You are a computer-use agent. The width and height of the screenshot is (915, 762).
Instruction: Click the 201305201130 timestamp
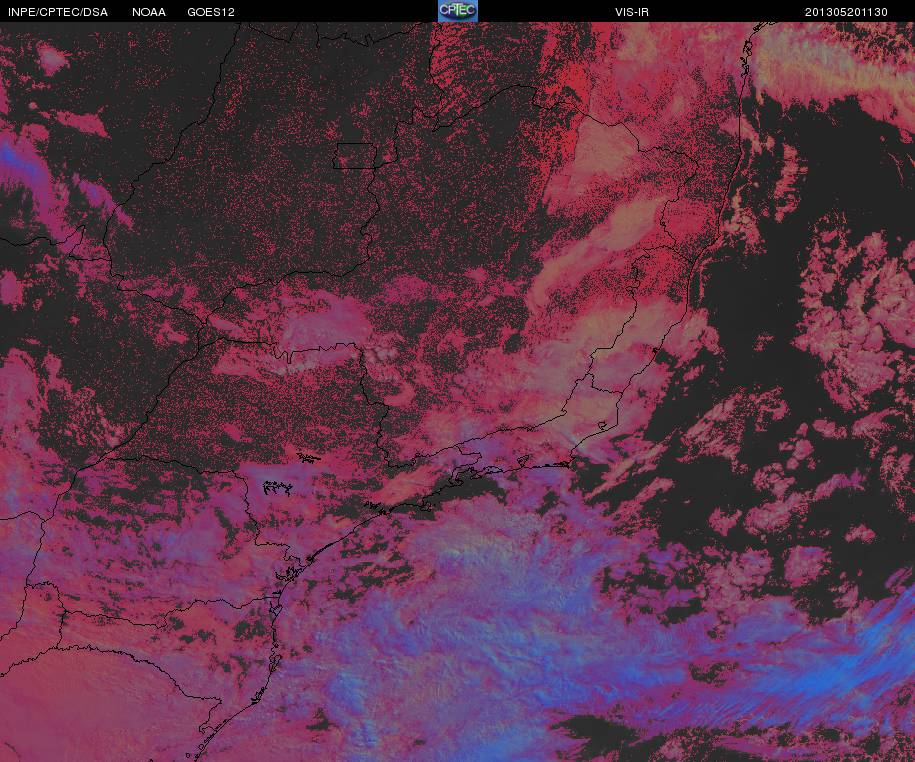click(846, 12)
